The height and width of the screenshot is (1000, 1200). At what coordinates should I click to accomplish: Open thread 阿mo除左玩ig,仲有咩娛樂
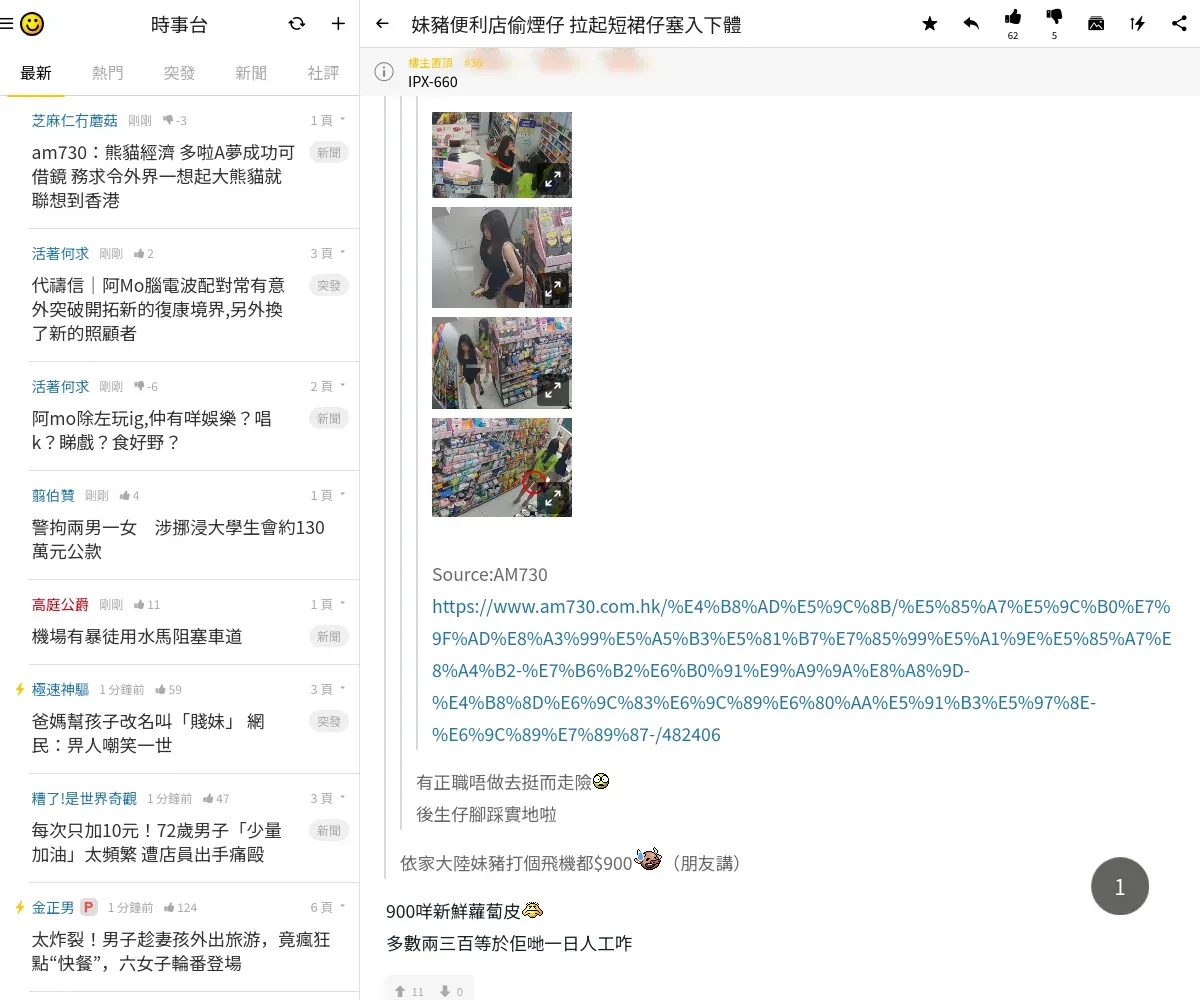point(152,430)
